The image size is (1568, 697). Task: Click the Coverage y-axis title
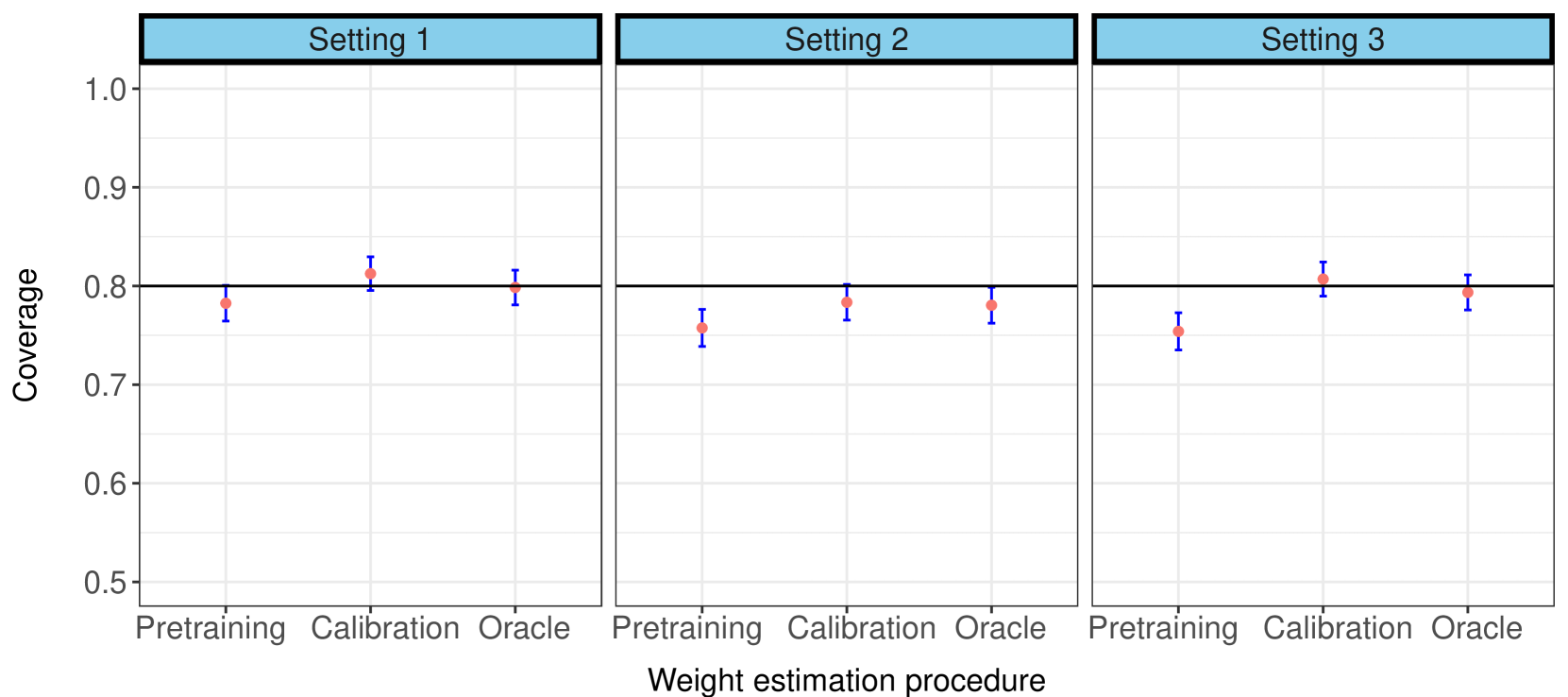tap(26, 335)
